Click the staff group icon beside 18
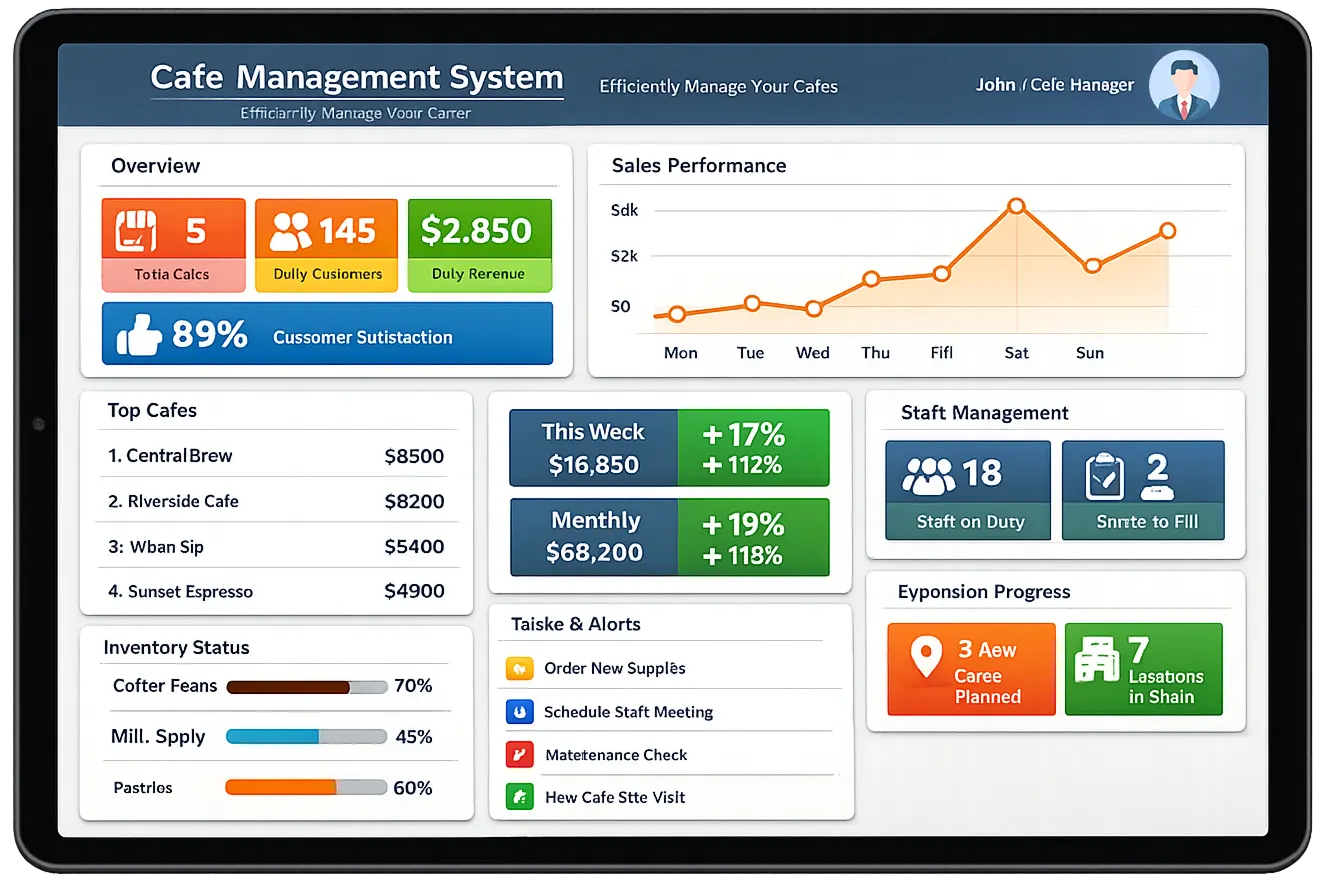The image size is (1321, 887). click(x=927, y=475)
